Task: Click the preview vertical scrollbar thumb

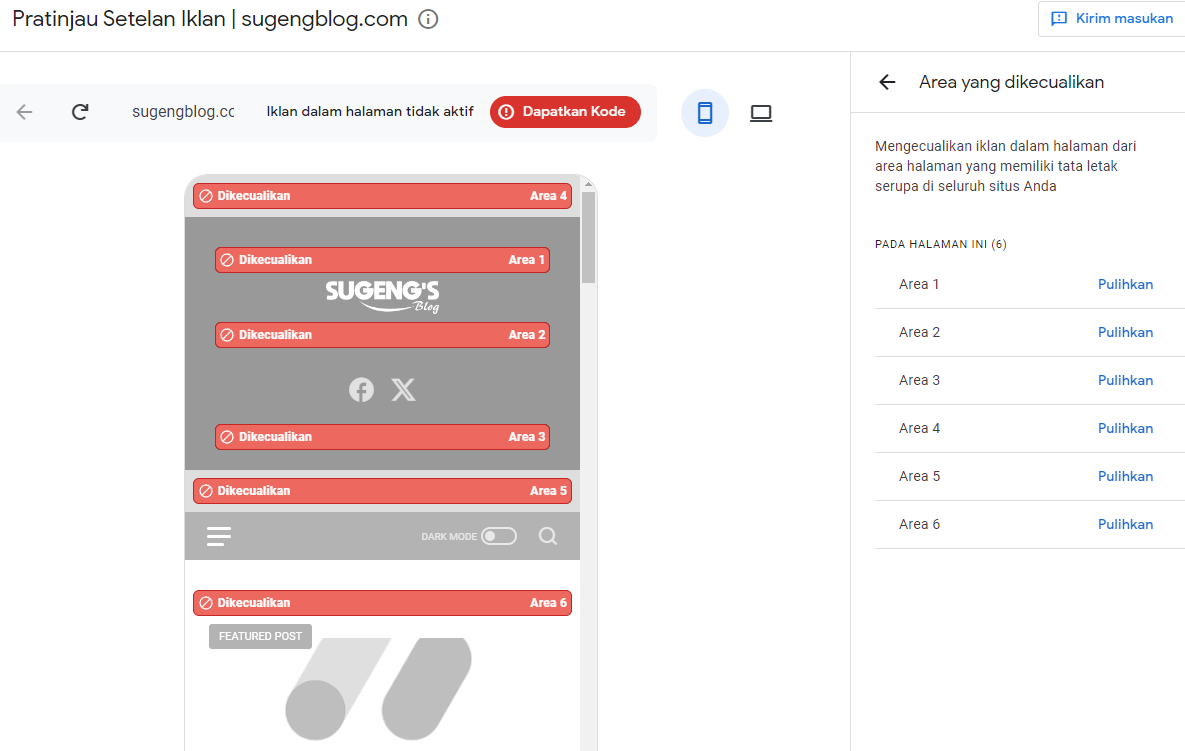Action: coord(588,236)
